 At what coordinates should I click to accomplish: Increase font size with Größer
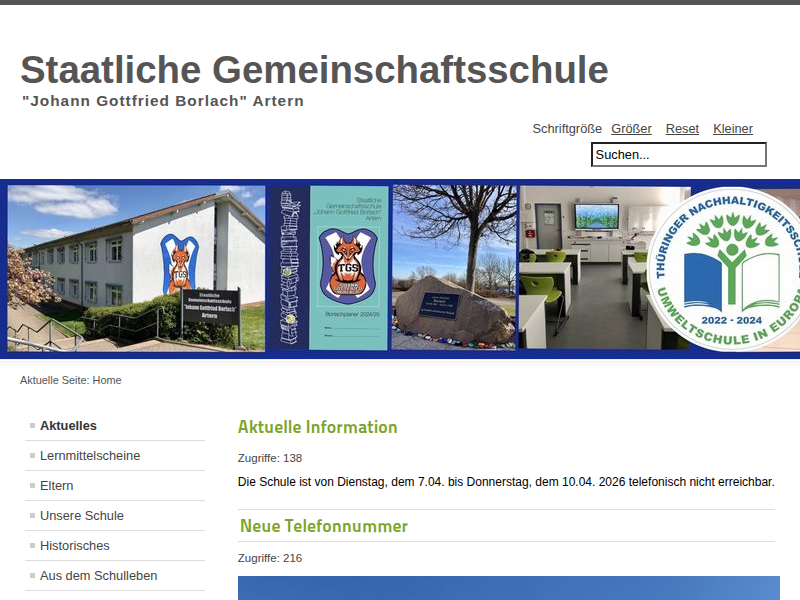click(x=631, y=129)
